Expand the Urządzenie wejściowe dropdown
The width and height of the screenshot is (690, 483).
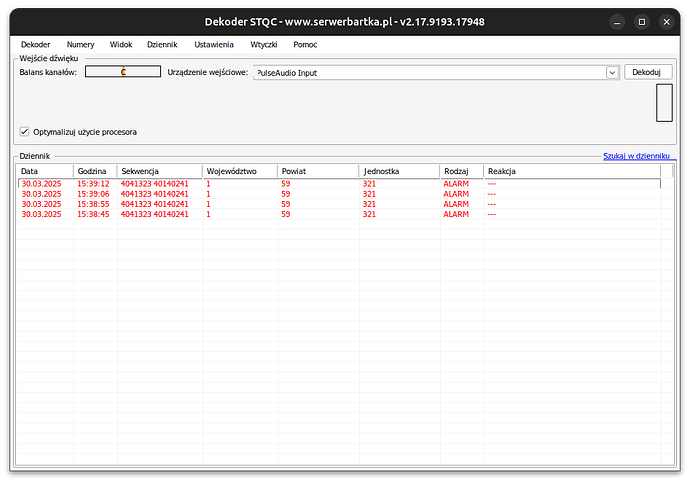610,72
